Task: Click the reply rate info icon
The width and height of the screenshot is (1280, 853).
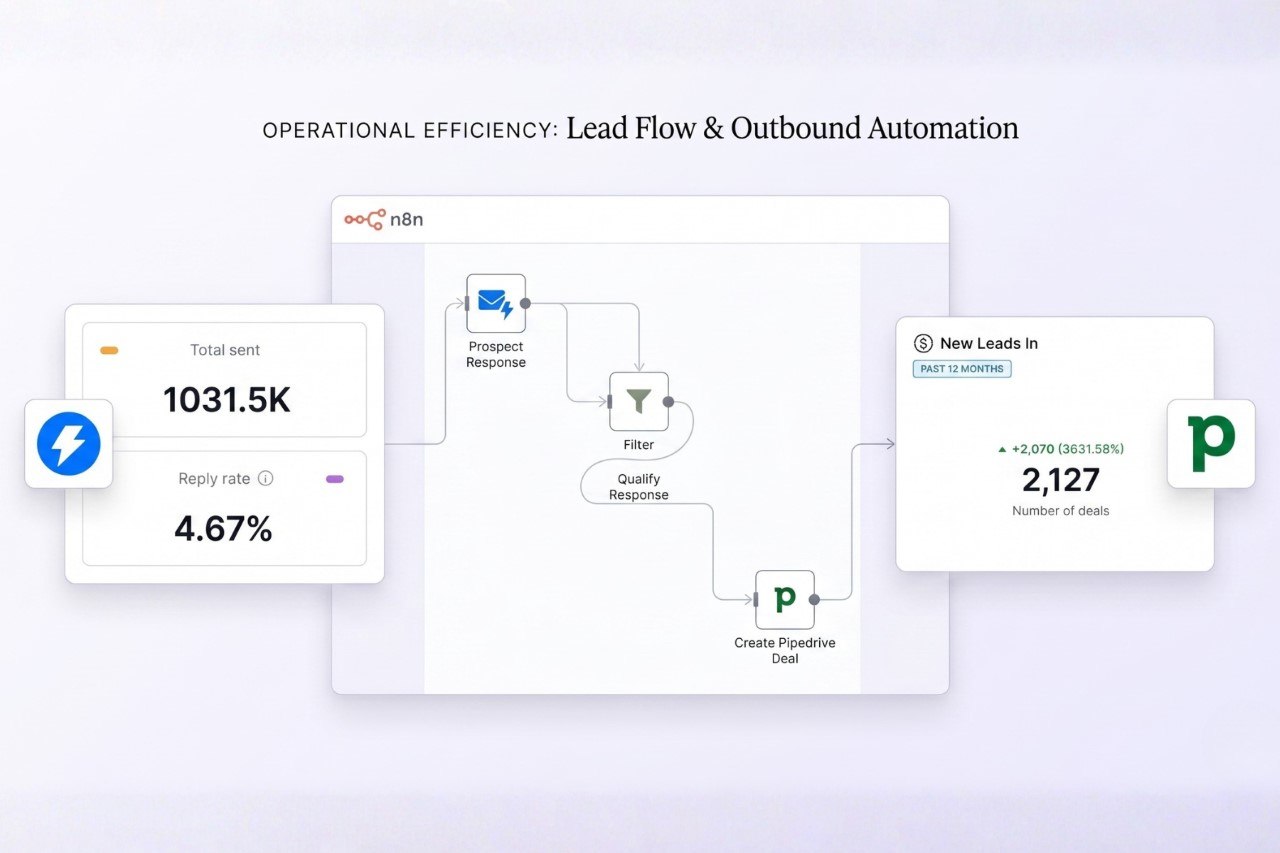Action: [x=265, y=479]
